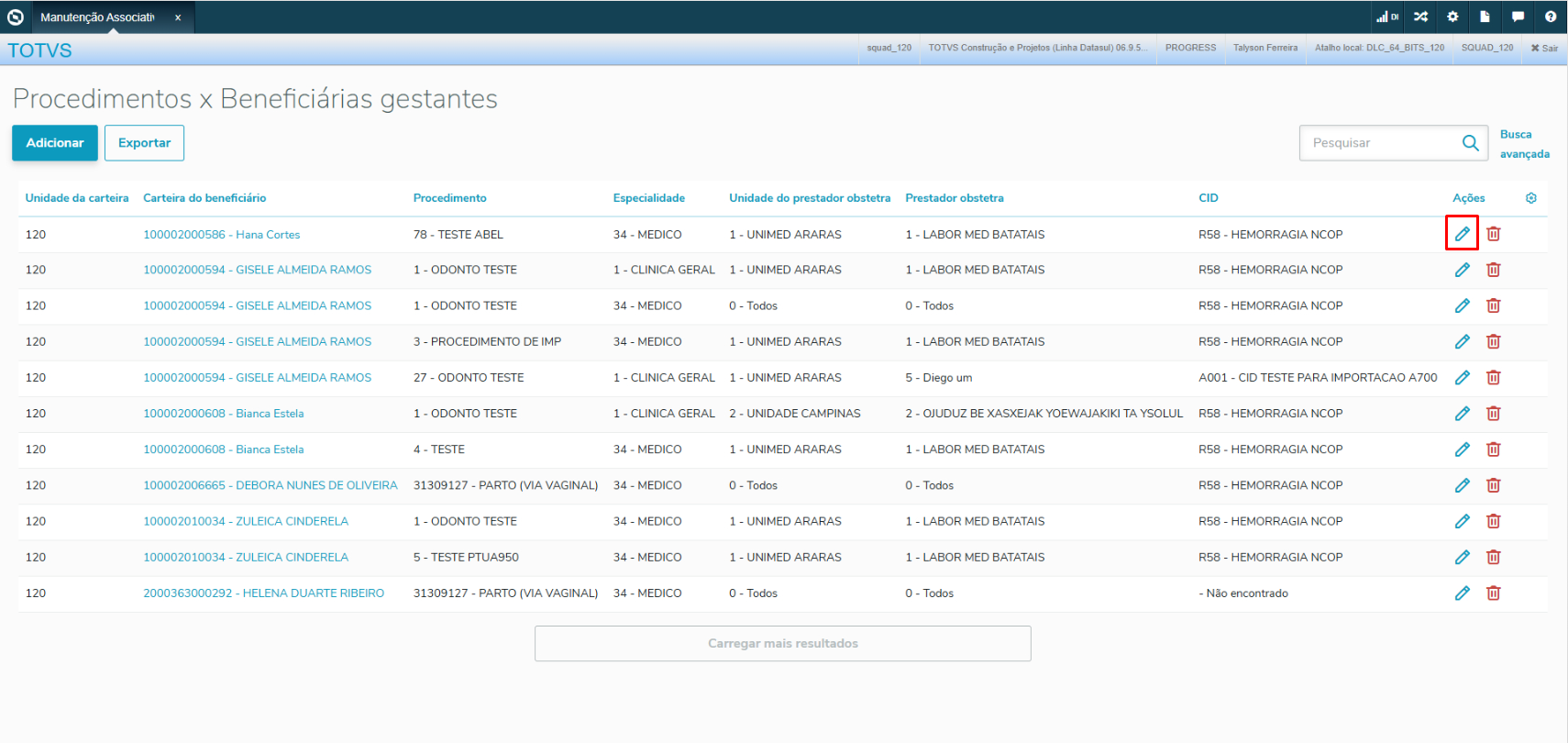Edit the Hana Cortes 78 - TESTE ABEL row
Viewport: 1568px width, 743px height.
[x=1462, y=234]
